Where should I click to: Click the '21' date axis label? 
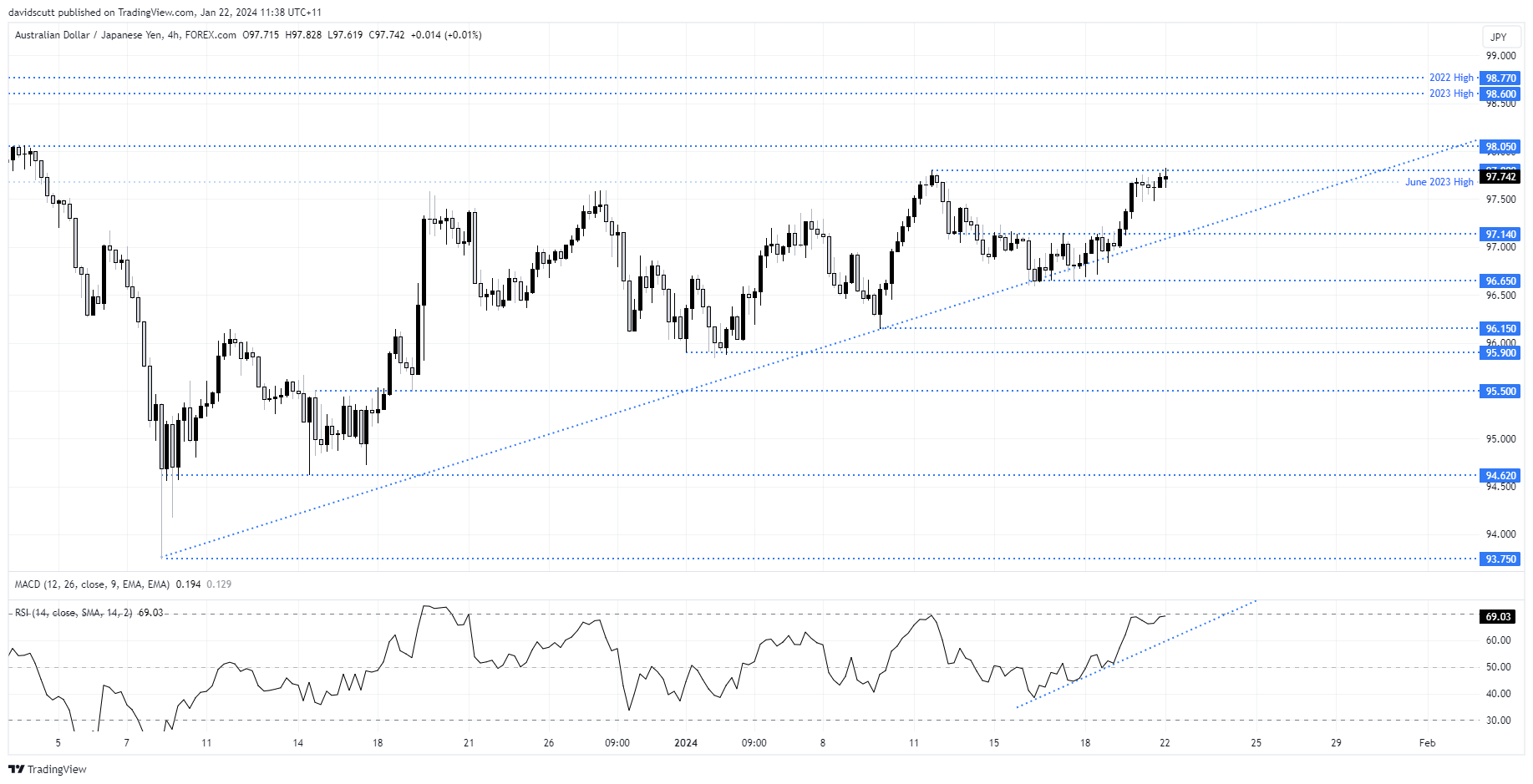point(469,743)
